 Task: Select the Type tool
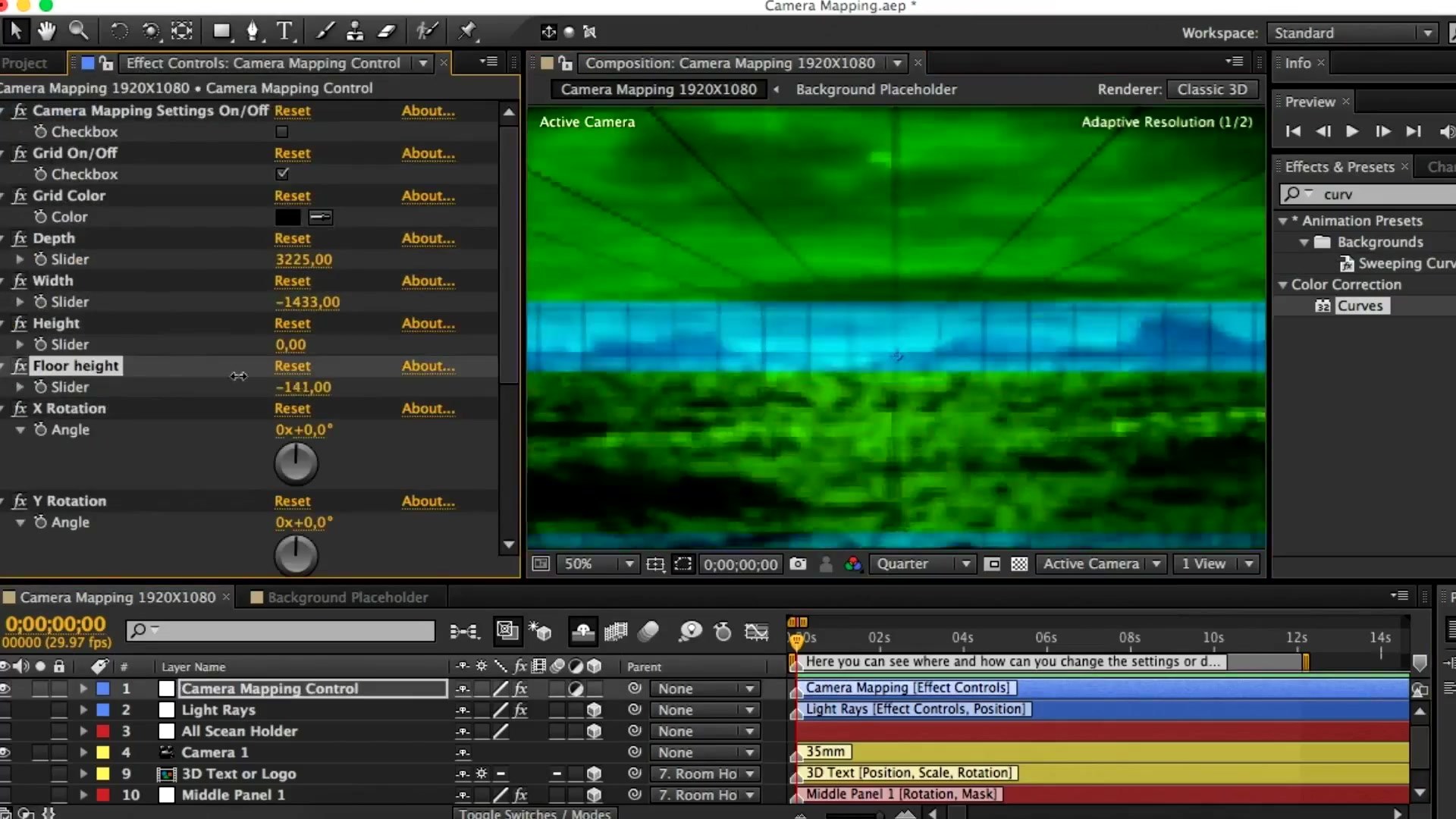(x=284, y=31)
